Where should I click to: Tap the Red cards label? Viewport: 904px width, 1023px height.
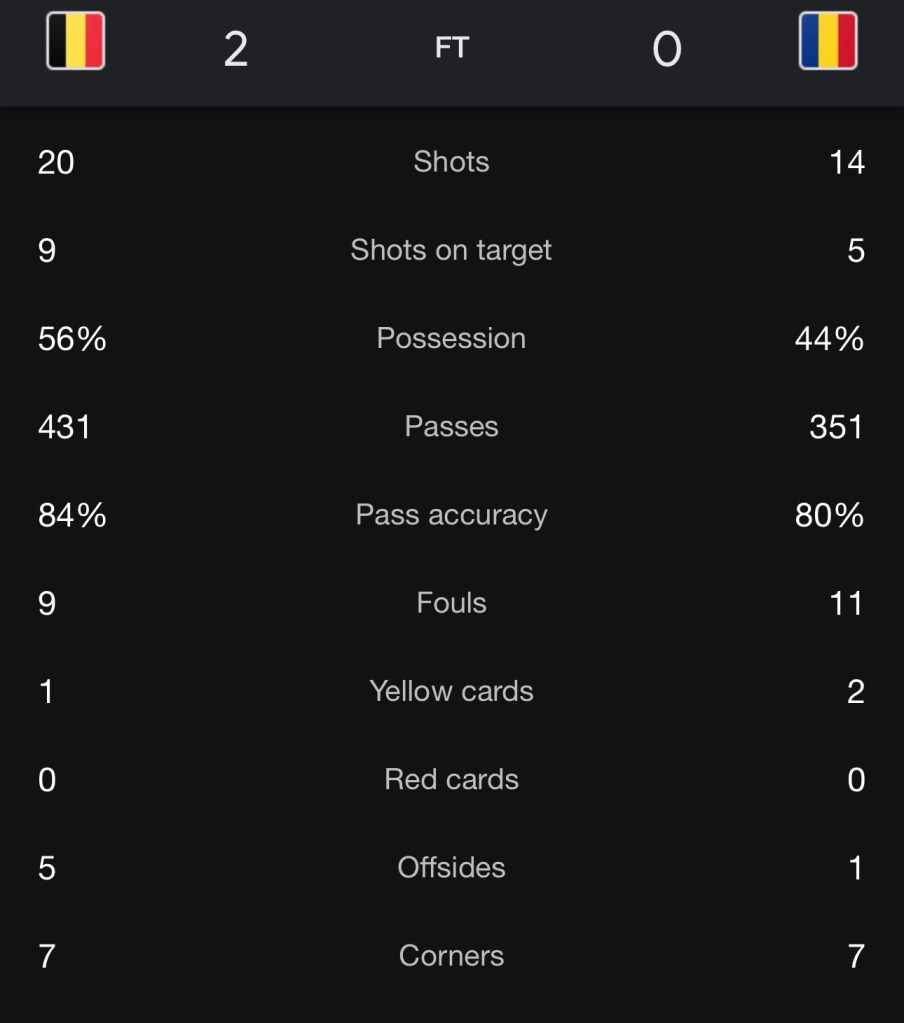451,779
